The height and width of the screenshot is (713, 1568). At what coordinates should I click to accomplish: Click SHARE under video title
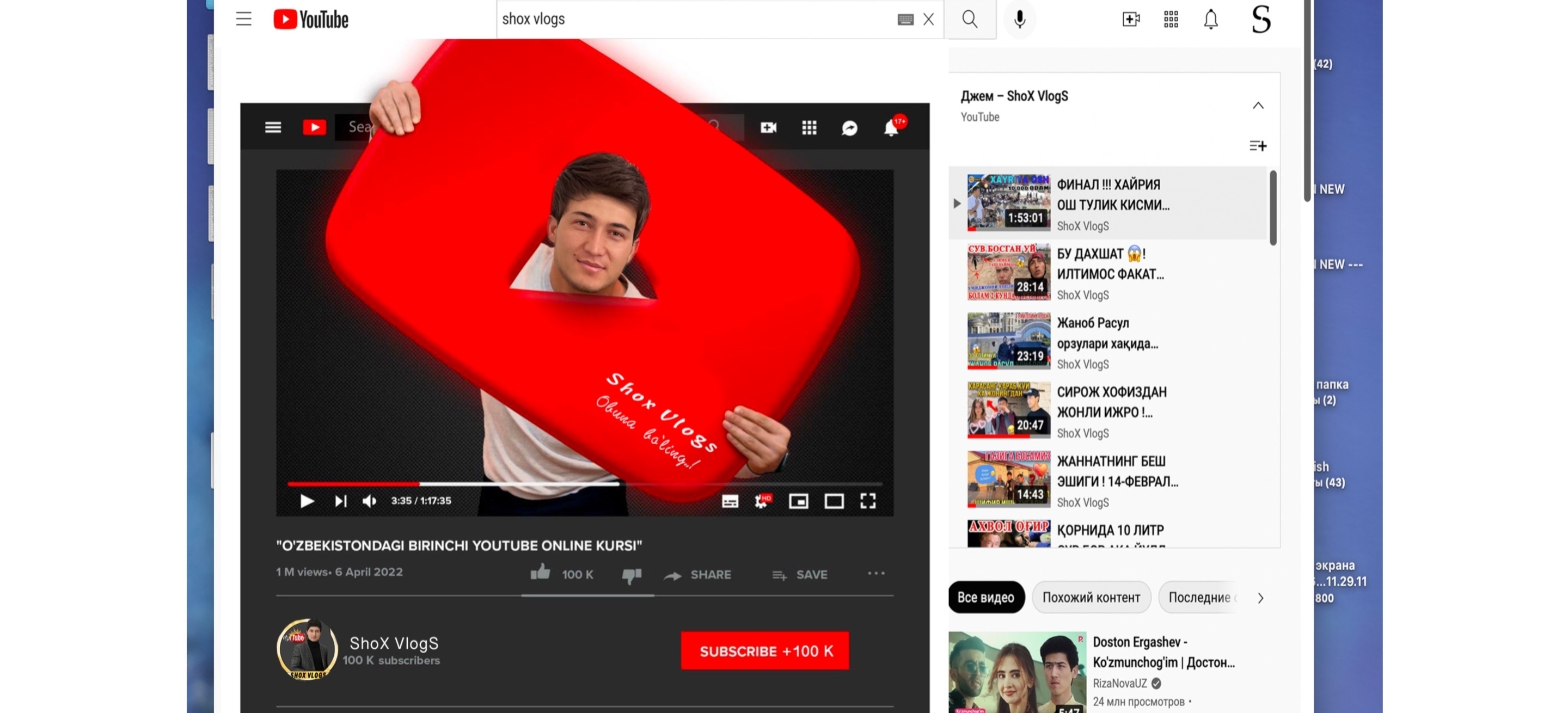pyautogui.click(x=697, y=575)
